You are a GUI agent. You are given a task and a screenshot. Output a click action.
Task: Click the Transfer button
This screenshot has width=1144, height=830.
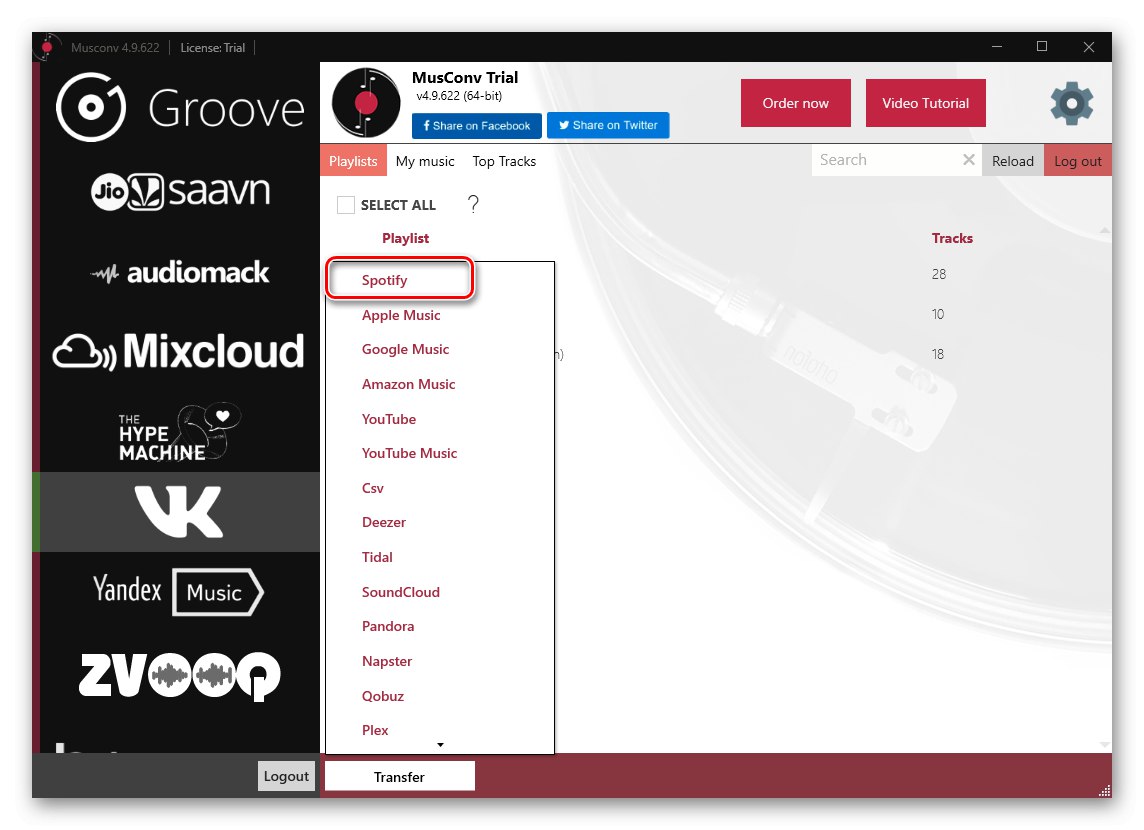(x=399, y=776)
